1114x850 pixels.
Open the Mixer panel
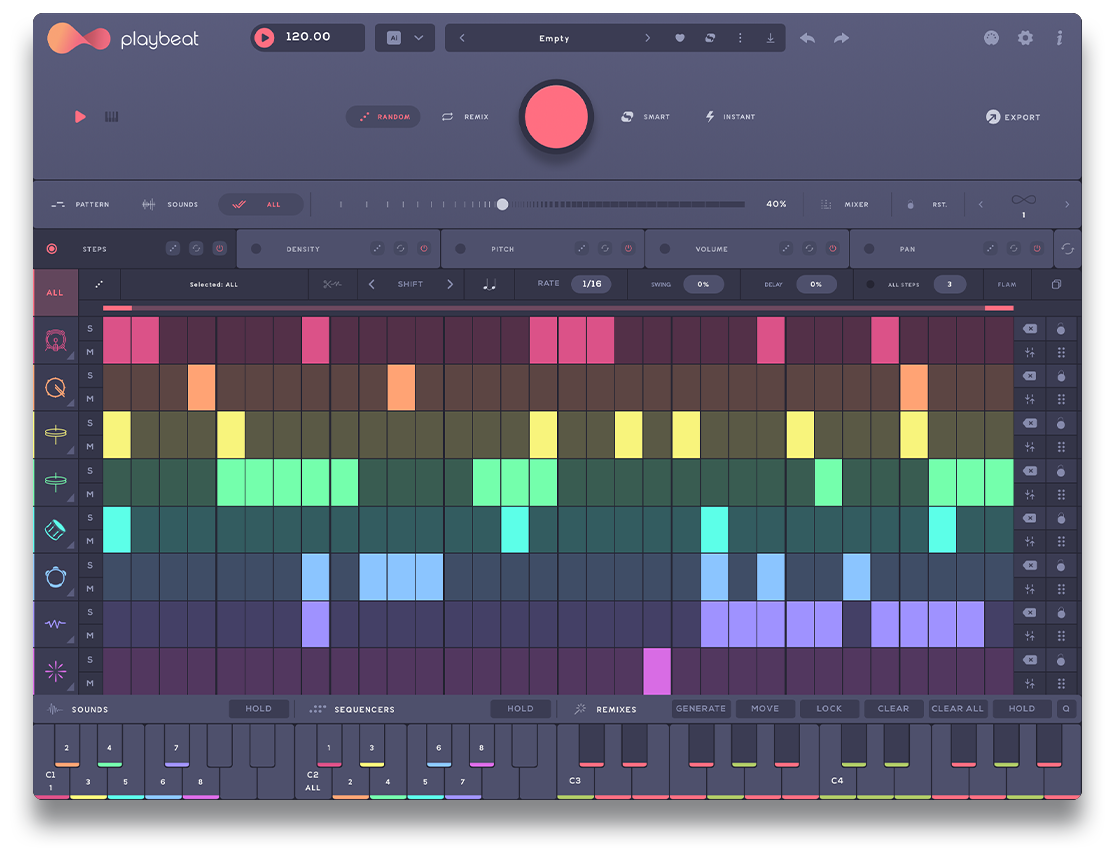[x=847, y=204]
